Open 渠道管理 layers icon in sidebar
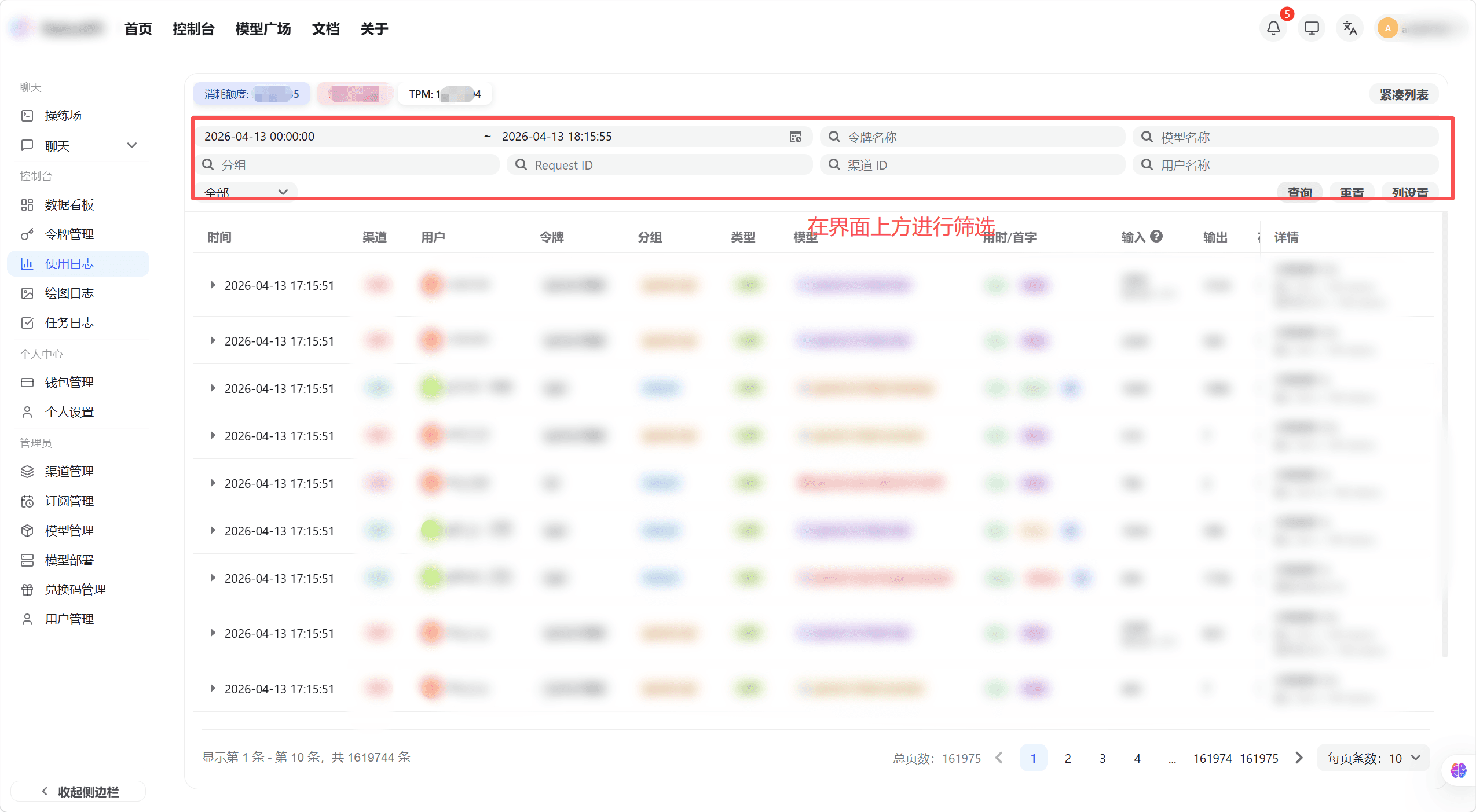Image resolution: width=1476 pixels, height=812 pixels. click(x=27, y=472)
